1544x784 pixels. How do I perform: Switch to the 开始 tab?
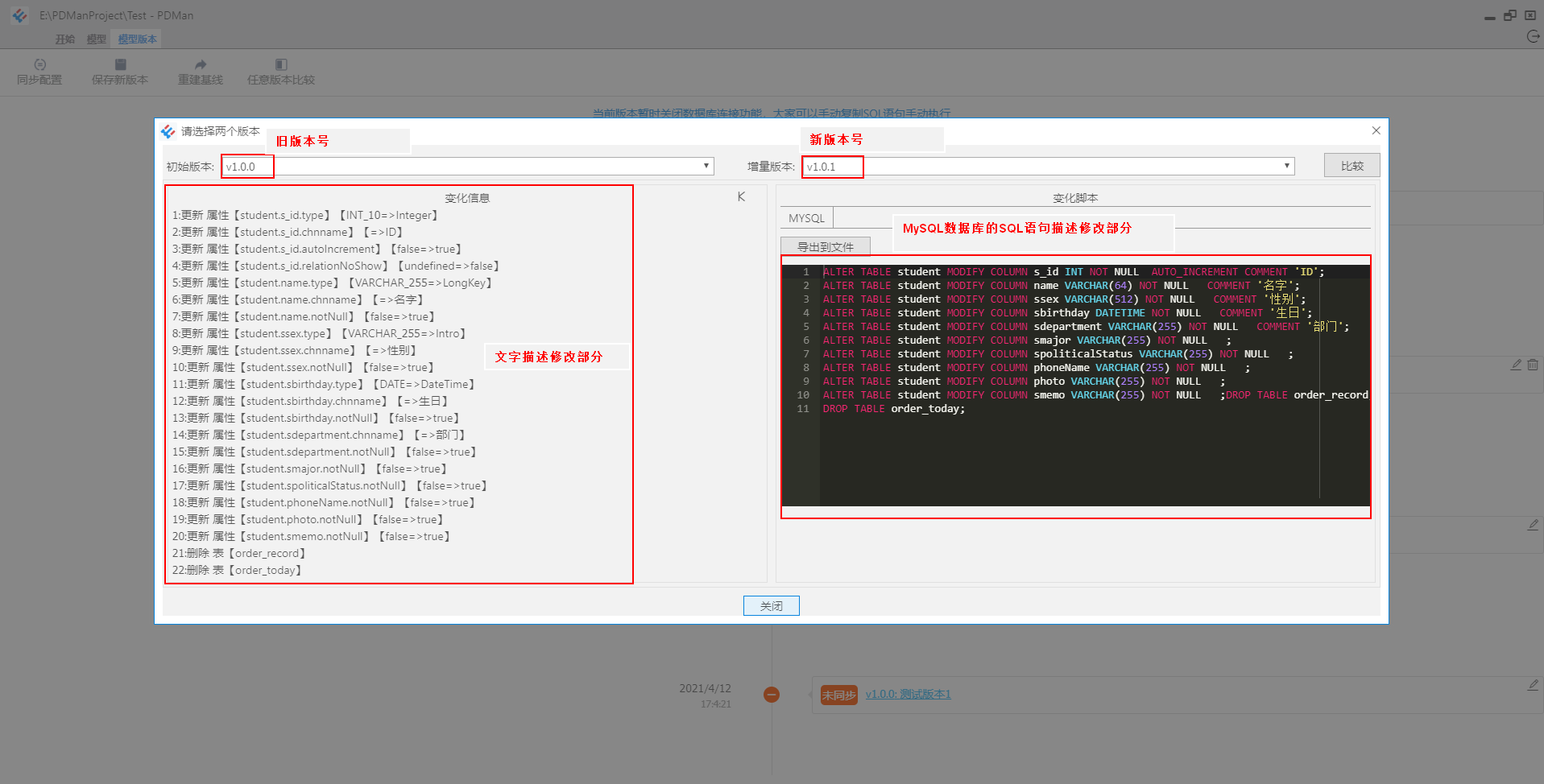click(x=64, y=38)
